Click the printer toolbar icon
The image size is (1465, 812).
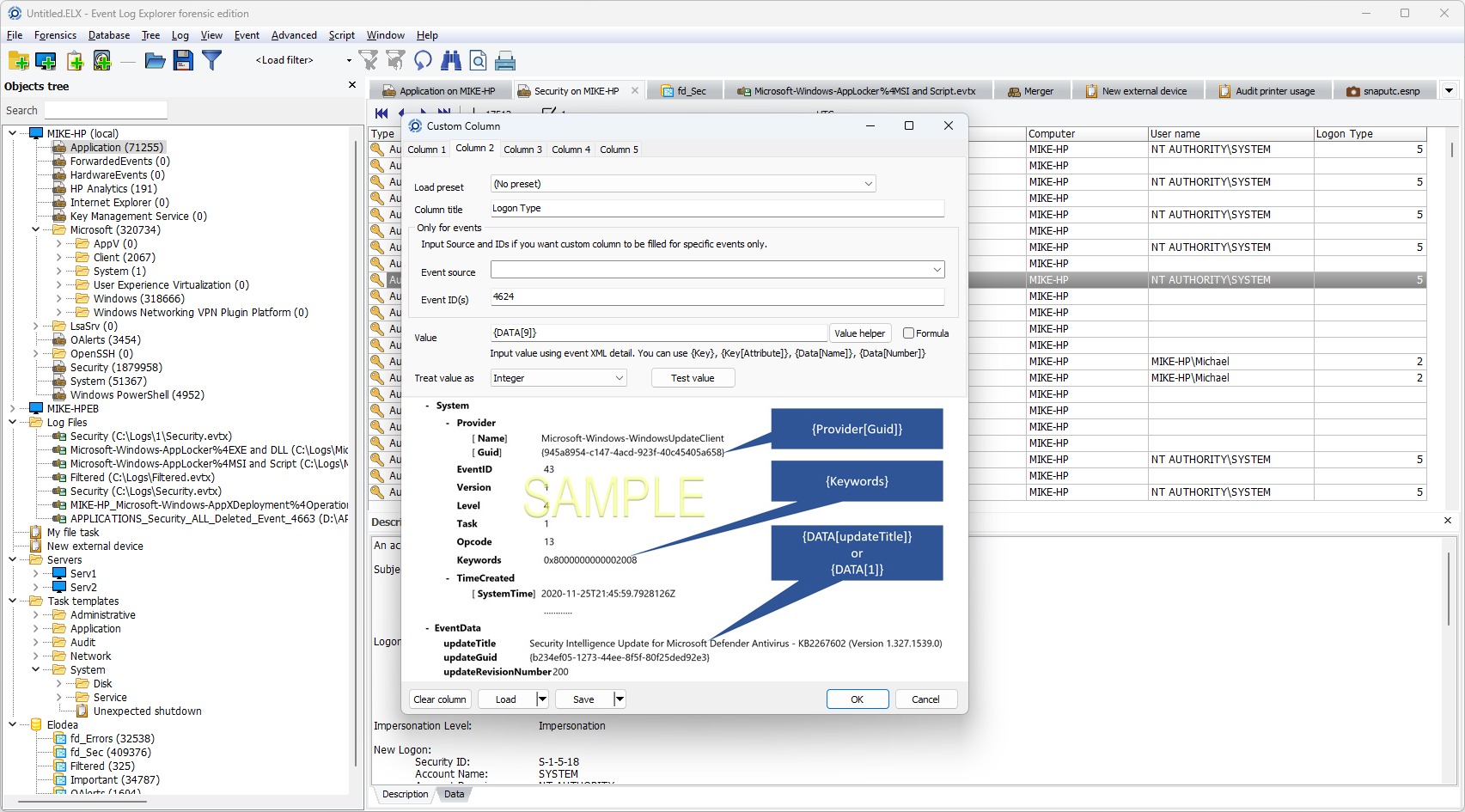pos(505,60)
